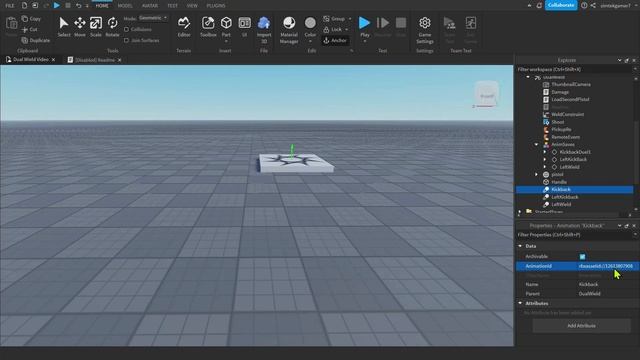Click the Import 3D icon
The image size is (640, 360).
click(264, 23)
